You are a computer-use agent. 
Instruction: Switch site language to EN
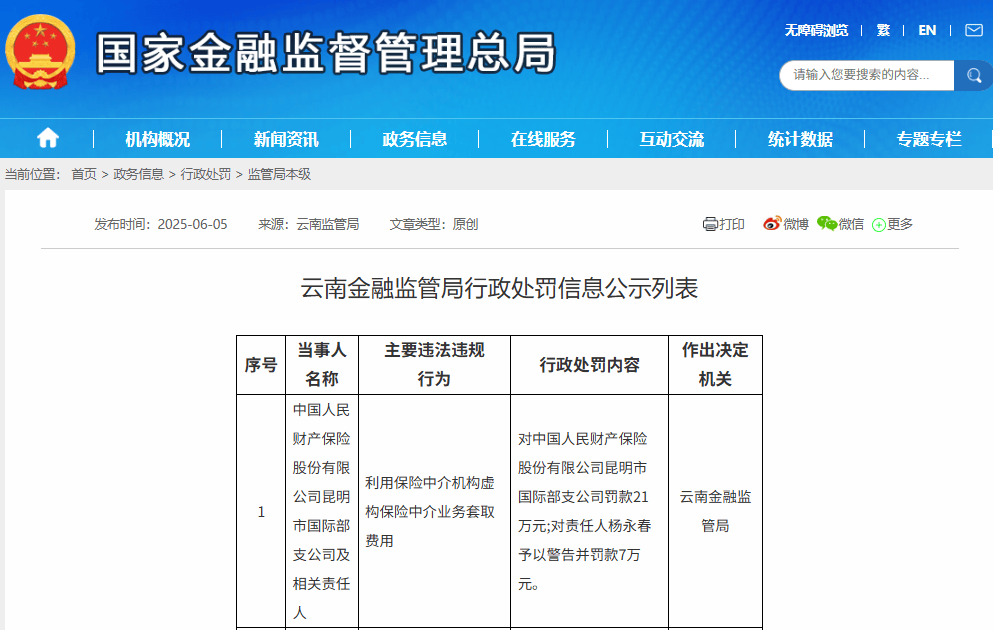(926, 30)
